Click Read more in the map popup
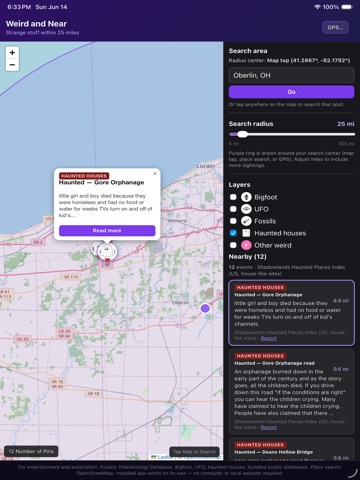The width and height of the screenshot is (360, 480). (107, 231)
